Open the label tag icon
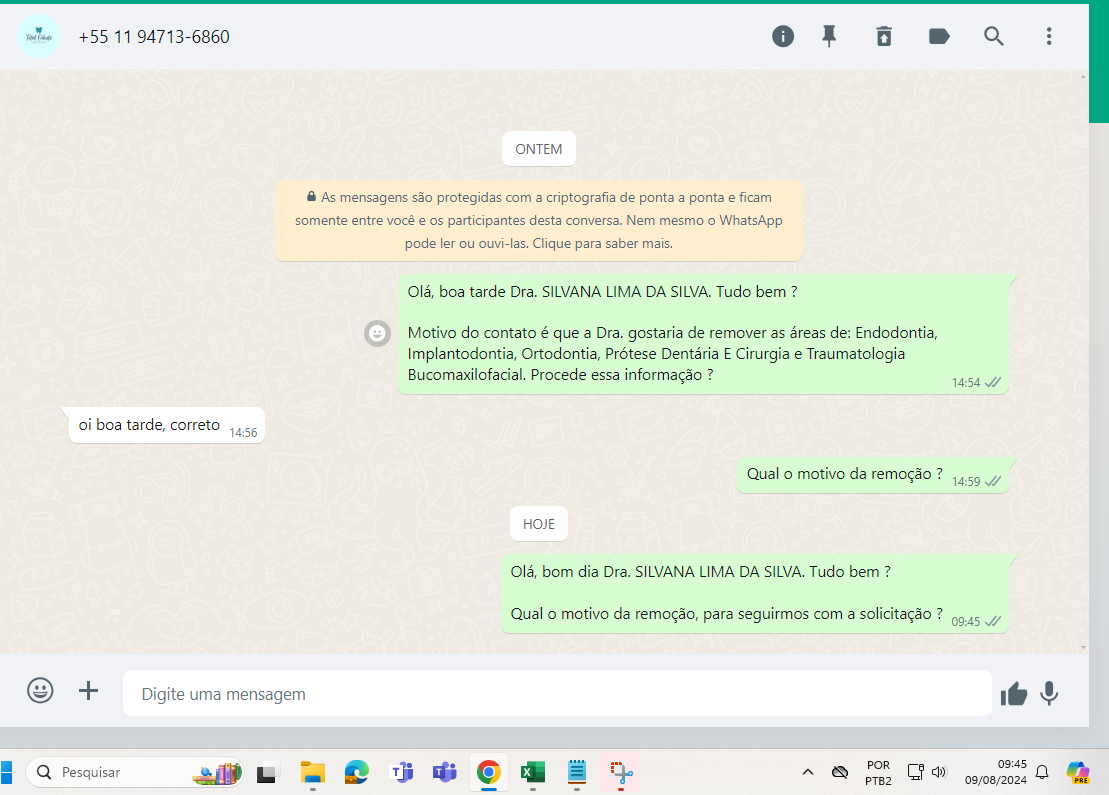Screen dimensions: 1109x795 click(939, 36)
